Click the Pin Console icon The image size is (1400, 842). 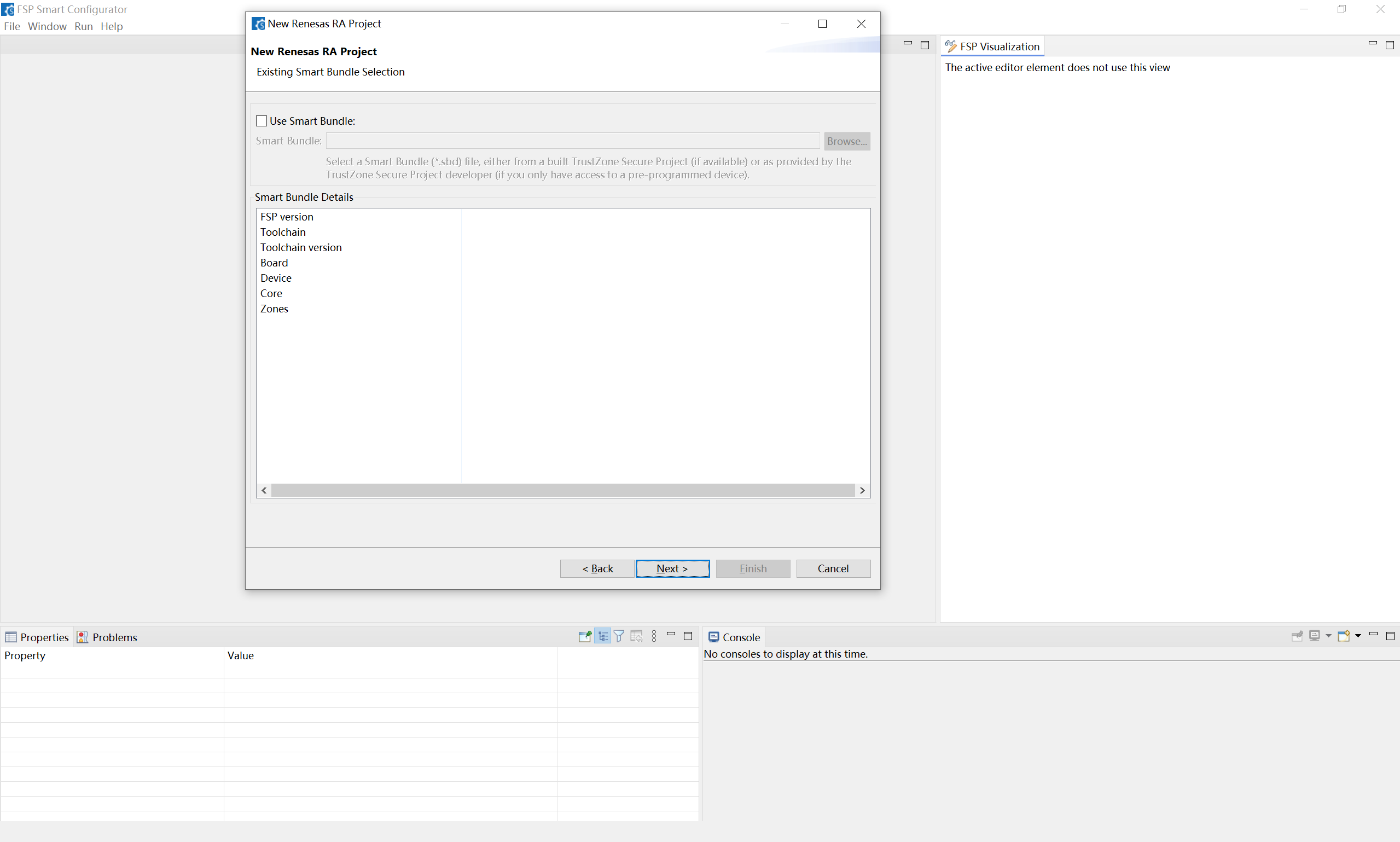[x=1297, y=636]
